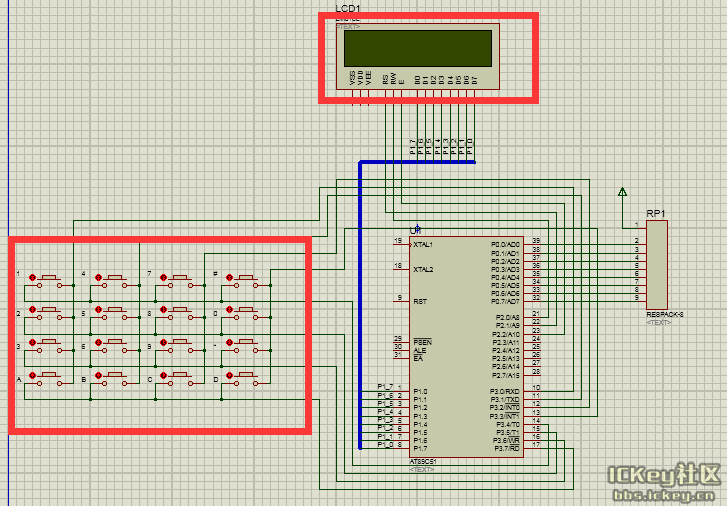Click the P0.7/AD7 pin label
Screen dimensions: 727x506
click(505, 301)
